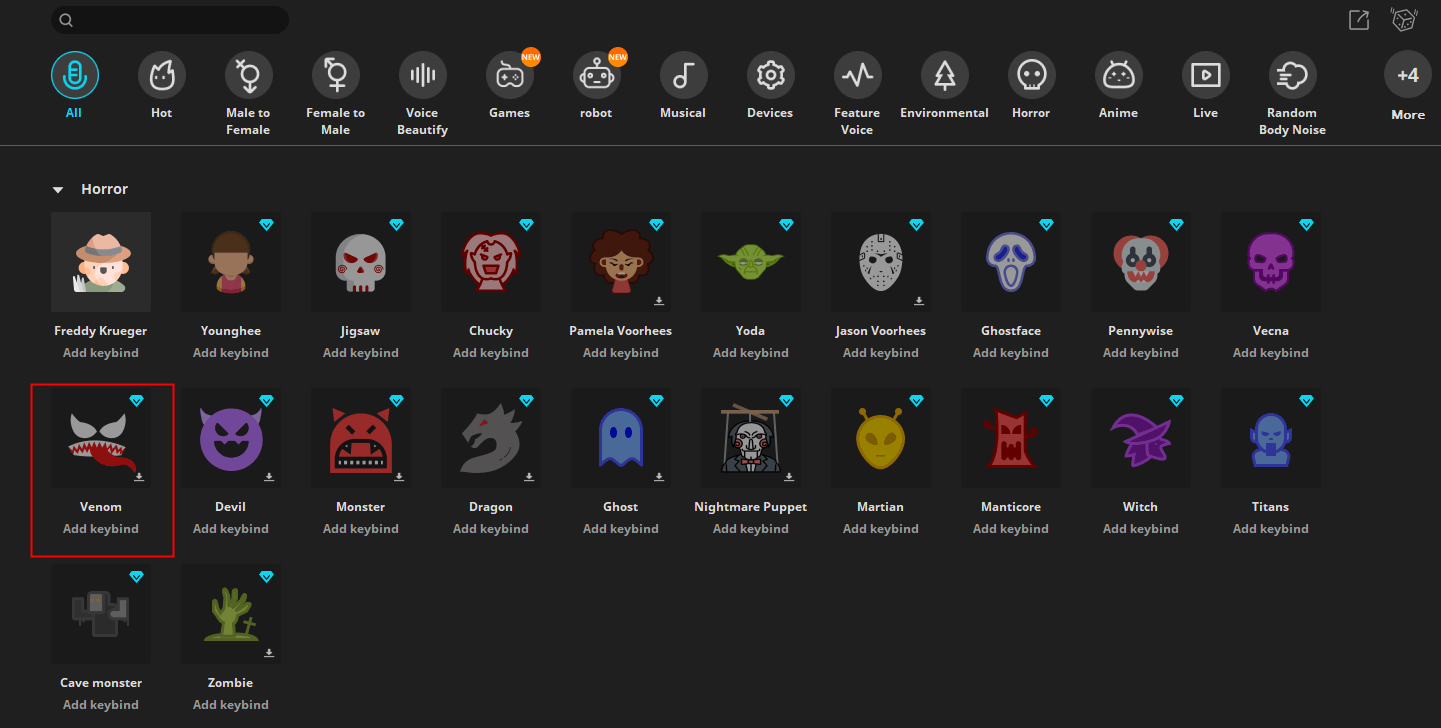1441x728 pixels.
Task: Add keybind for Nightmare Puppet
Action: click(x=751, y=529)
